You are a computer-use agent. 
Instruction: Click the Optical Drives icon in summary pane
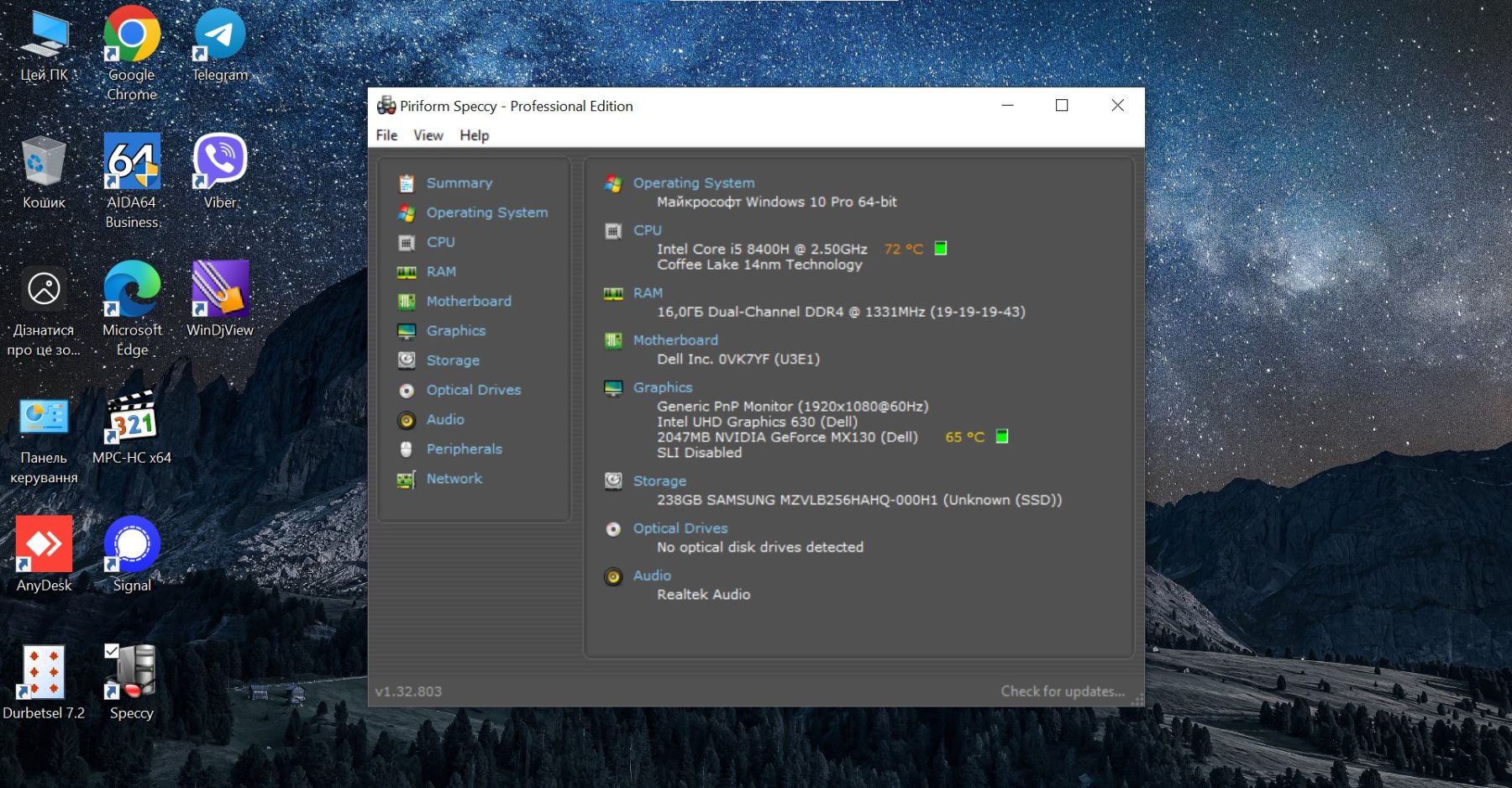pyautogui.click(x=613, y=529)
